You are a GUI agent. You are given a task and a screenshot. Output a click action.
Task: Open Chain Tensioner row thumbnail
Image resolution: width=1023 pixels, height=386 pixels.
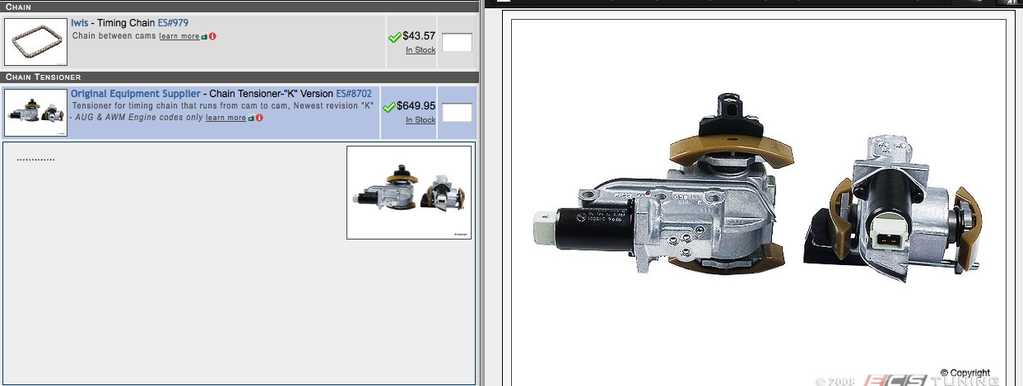(x=36, y=113)
